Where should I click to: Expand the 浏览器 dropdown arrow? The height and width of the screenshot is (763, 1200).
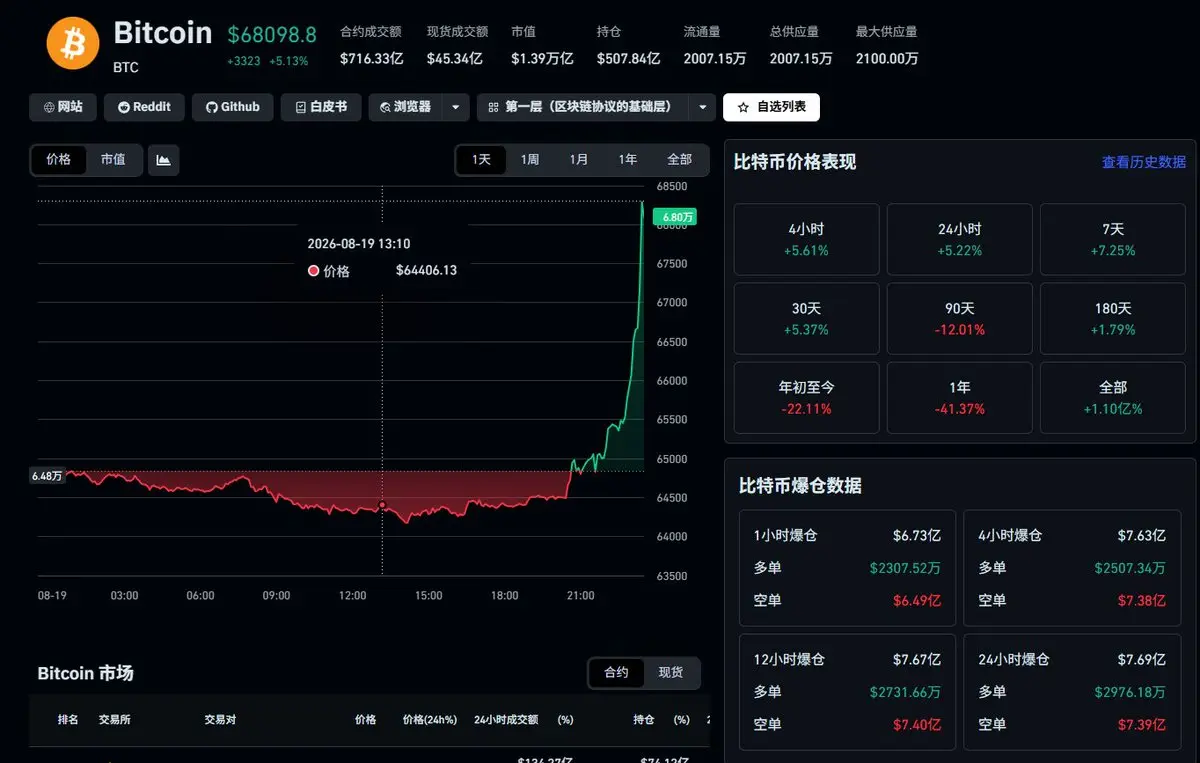tap(456, 107)
